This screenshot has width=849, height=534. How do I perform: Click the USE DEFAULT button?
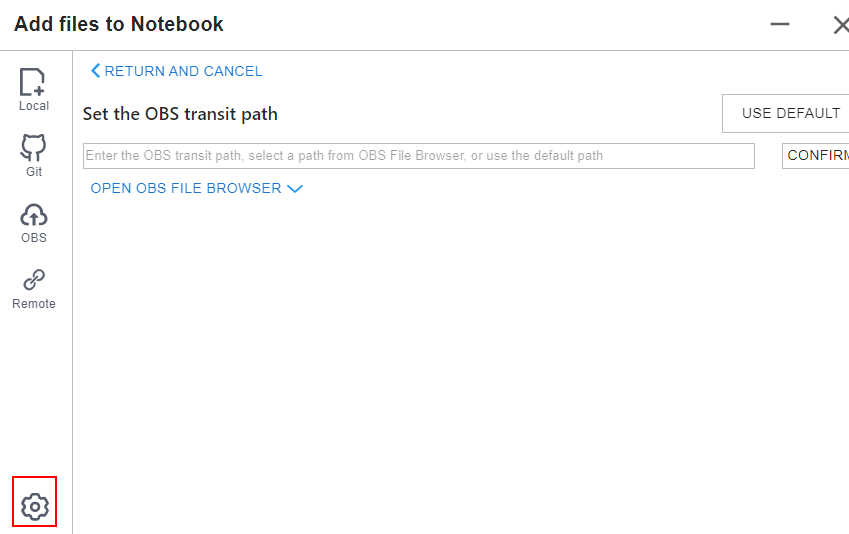[786, 113]
